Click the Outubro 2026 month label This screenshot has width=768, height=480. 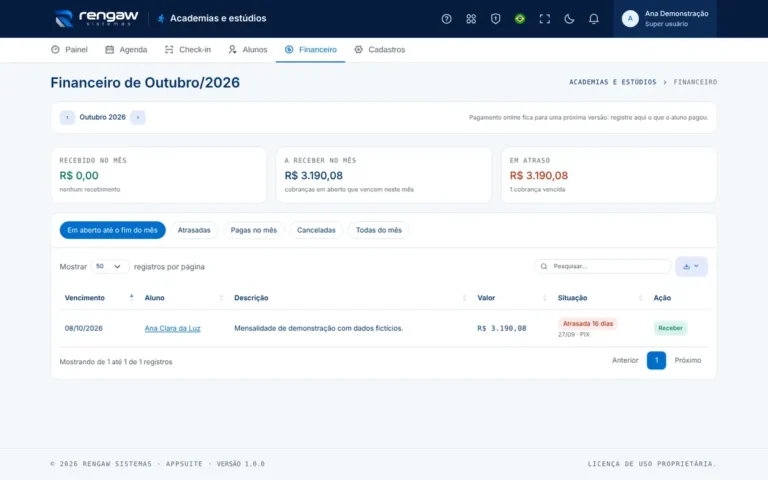pyautogui.click(x=102, y=117)
